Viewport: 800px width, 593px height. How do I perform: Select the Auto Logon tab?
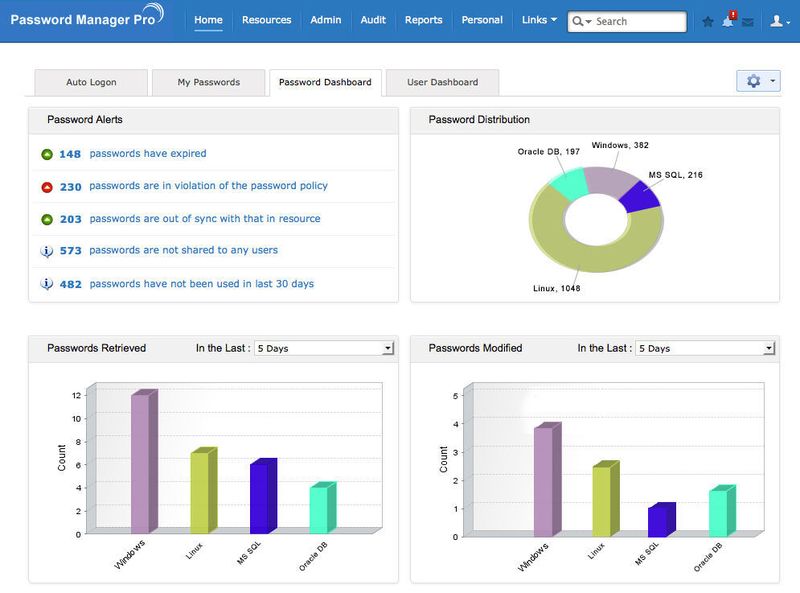(89, 83)
